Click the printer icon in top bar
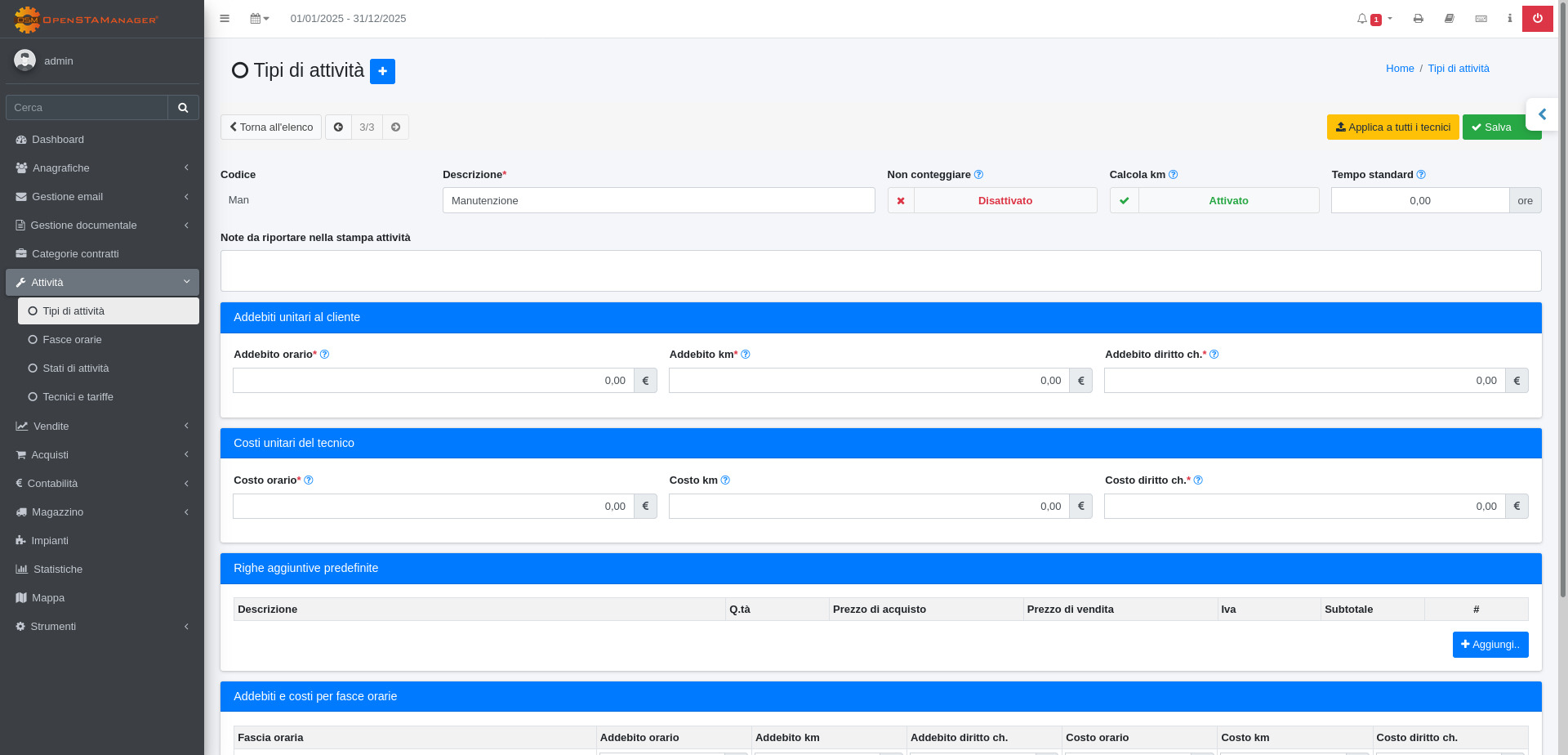The image size is (1568, 755). tap(1419, 19)
